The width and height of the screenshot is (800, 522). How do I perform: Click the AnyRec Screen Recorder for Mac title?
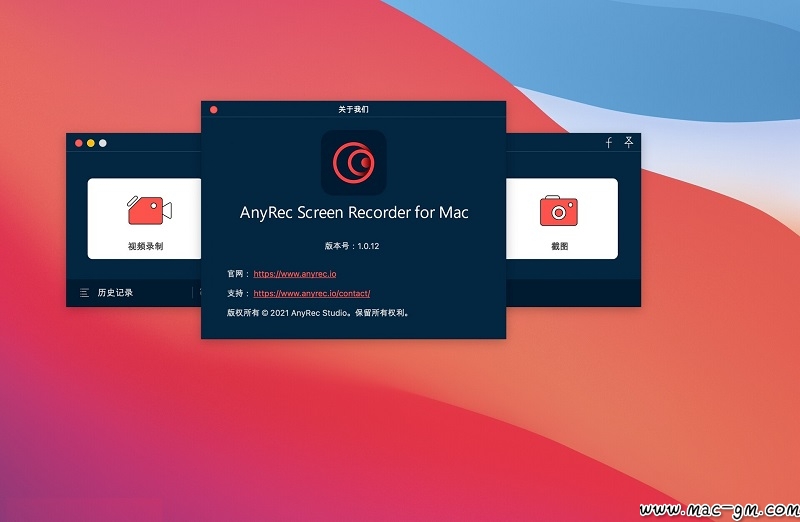coord(354,212)
